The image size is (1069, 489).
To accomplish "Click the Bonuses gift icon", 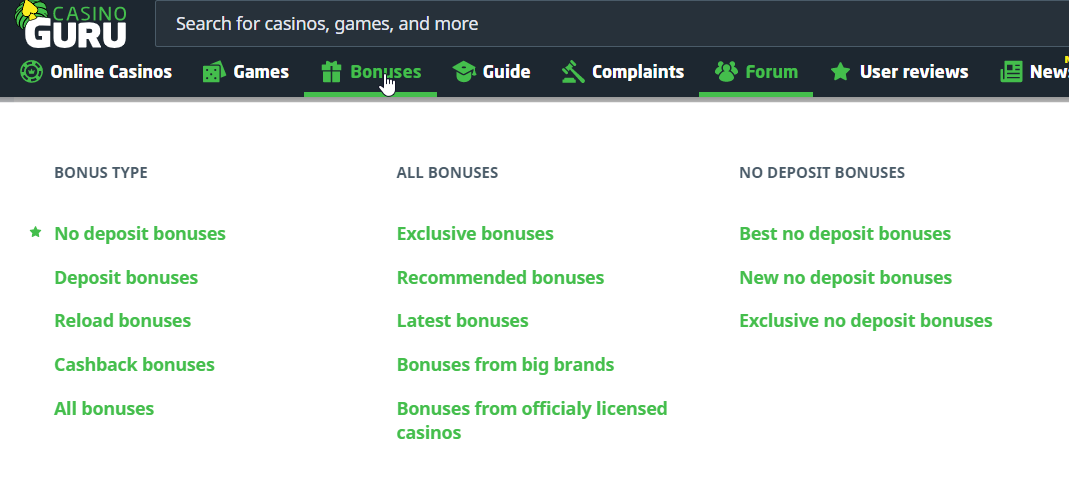I will coord(331,72).
